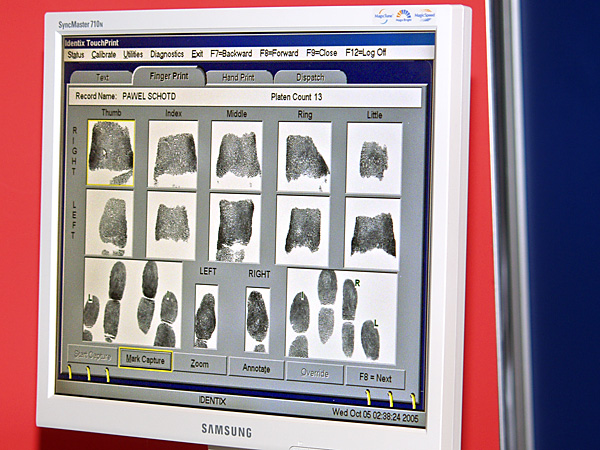Open the Utilities menu

(x=133, y=54)
